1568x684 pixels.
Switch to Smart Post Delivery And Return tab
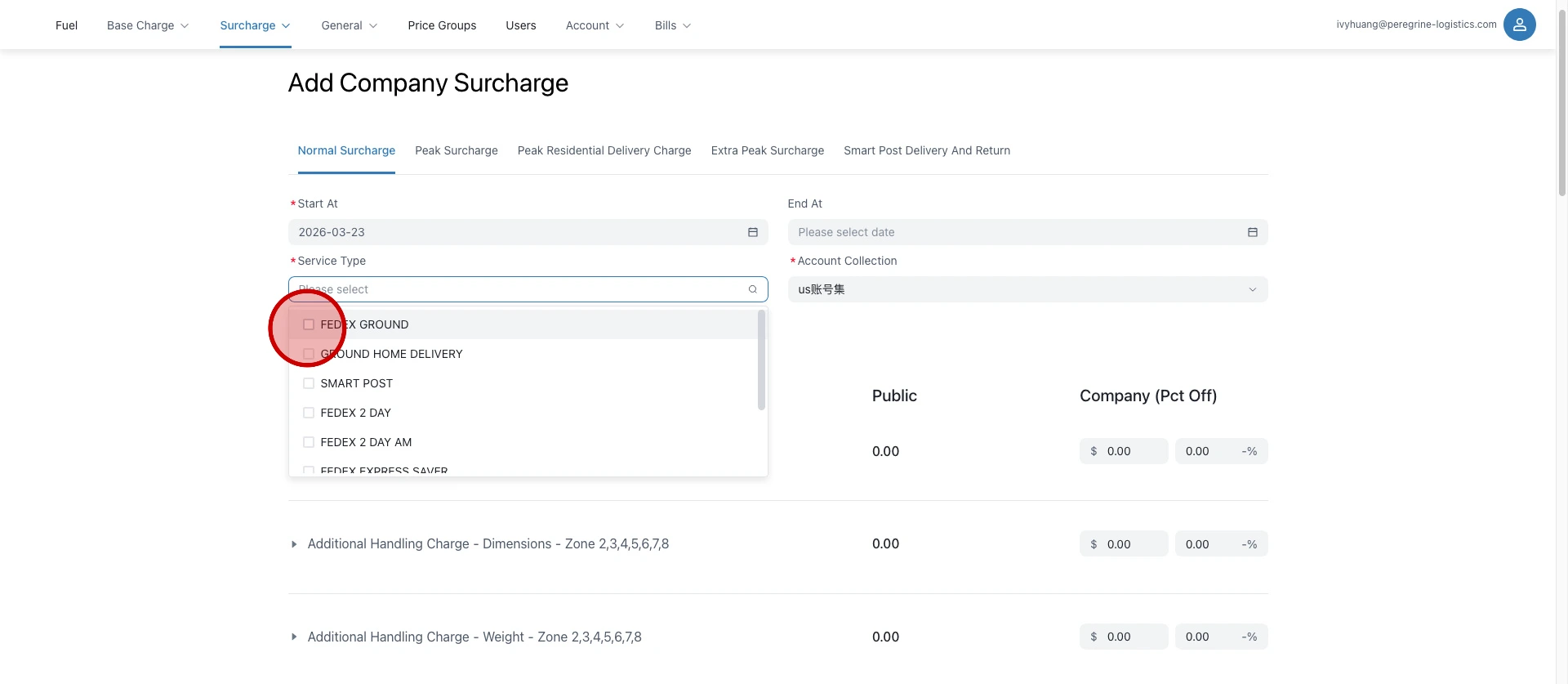pos(926,150)
